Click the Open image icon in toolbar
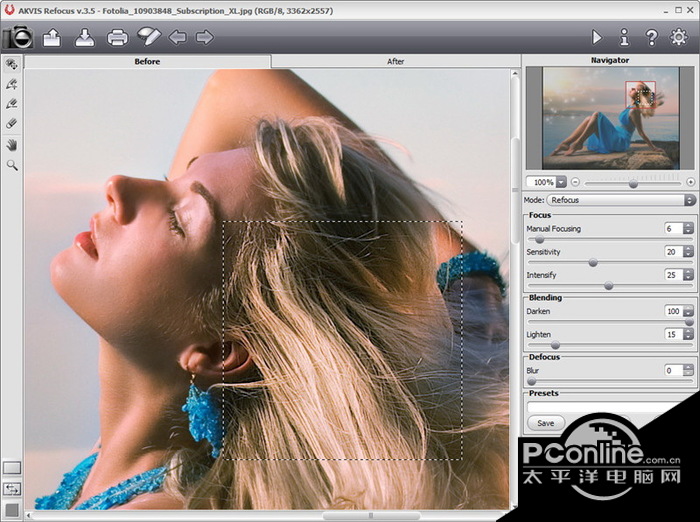 (x=52, y=38)
